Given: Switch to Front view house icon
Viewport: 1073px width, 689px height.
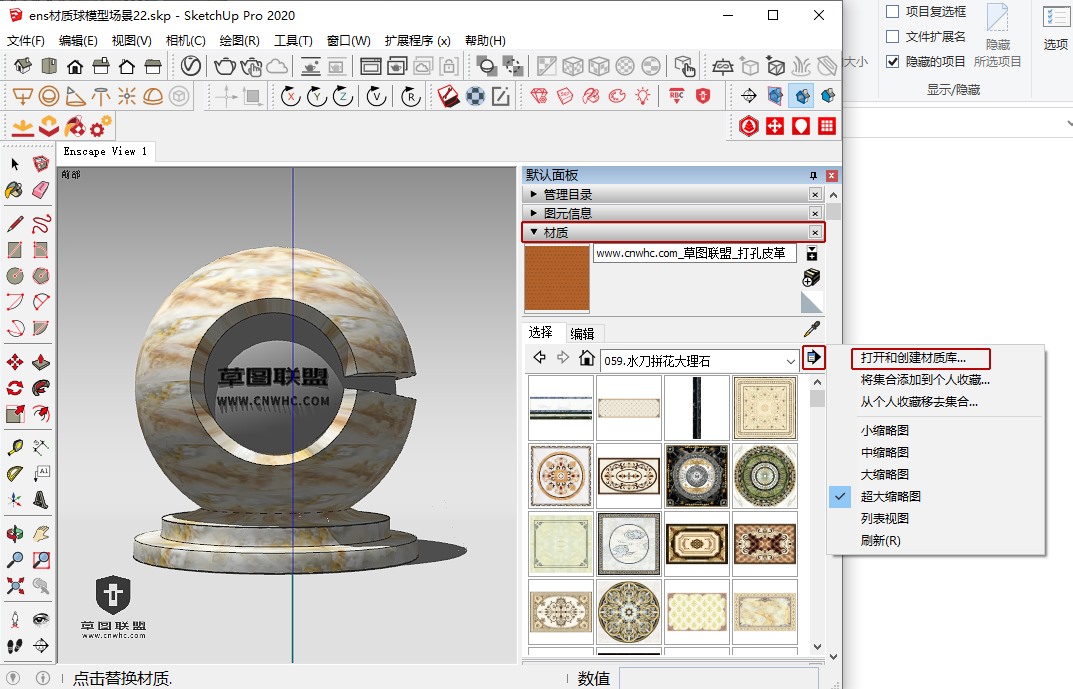Looking at the screenshot, I should tap(75, 66).
